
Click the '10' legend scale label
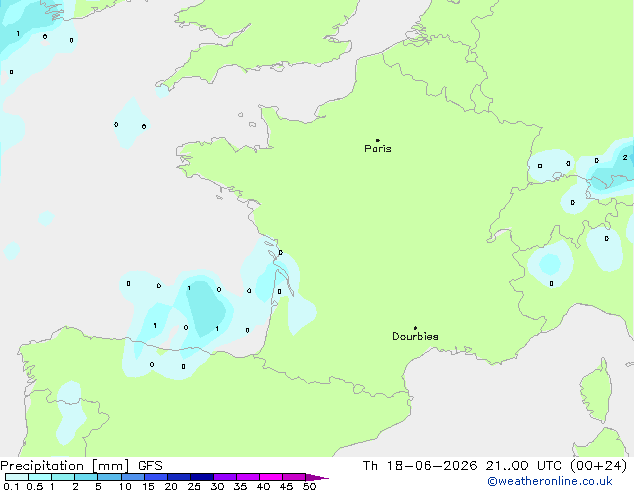[x=125, y=486]
